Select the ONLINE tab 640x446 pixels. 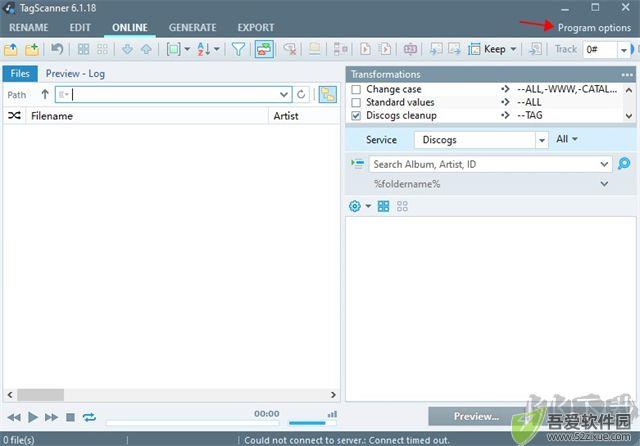[130, 27]
